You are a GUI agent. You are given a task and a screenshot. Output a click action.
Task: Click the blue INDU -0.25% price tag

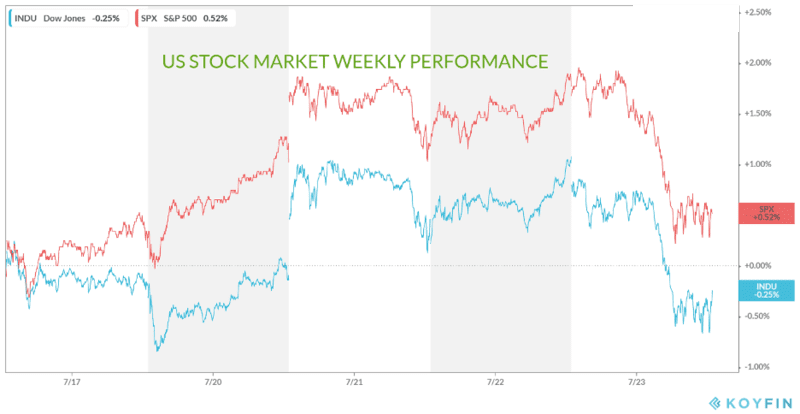click(767, 290)
